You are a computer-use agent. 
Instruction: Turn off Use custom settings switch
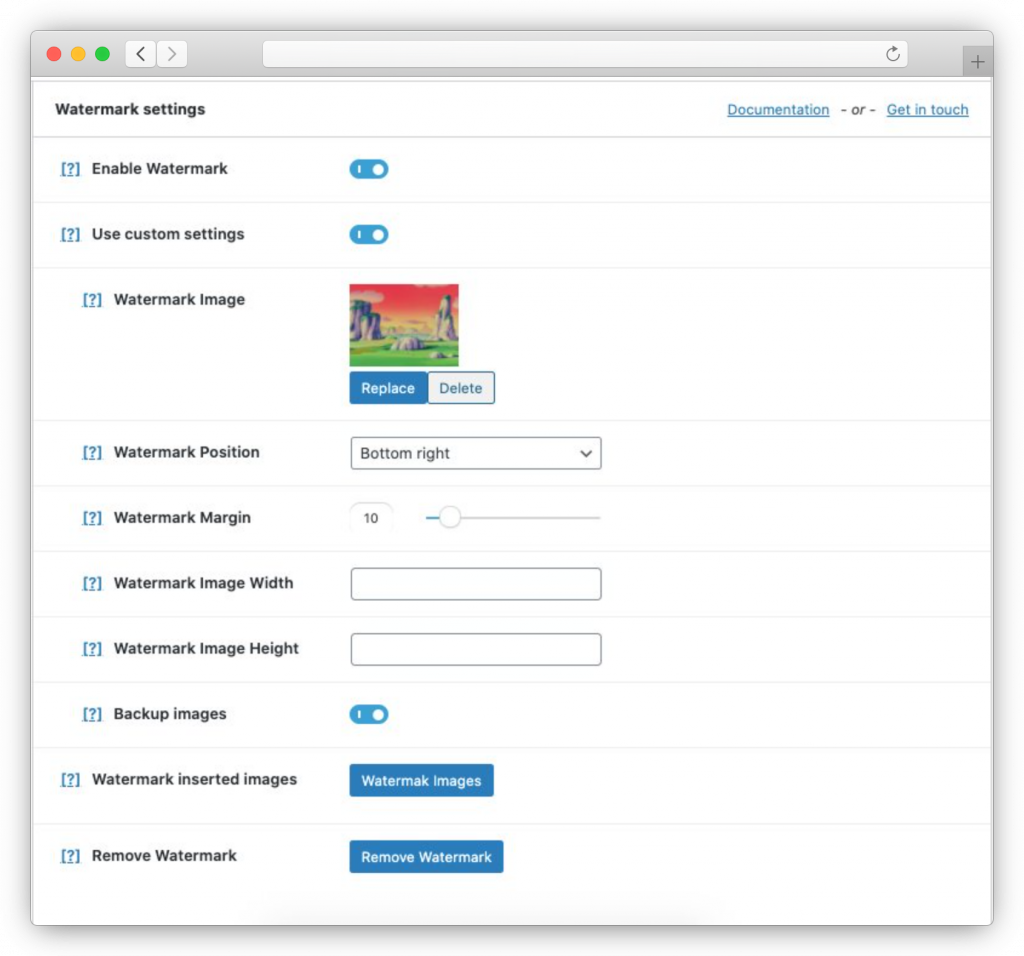368,235
